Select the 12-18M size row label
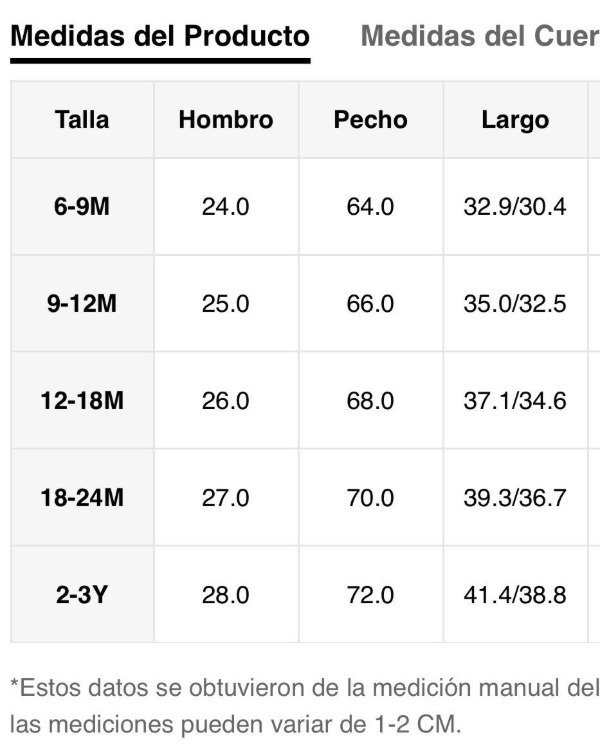This screenshot has width=600, height=749. 82,400
